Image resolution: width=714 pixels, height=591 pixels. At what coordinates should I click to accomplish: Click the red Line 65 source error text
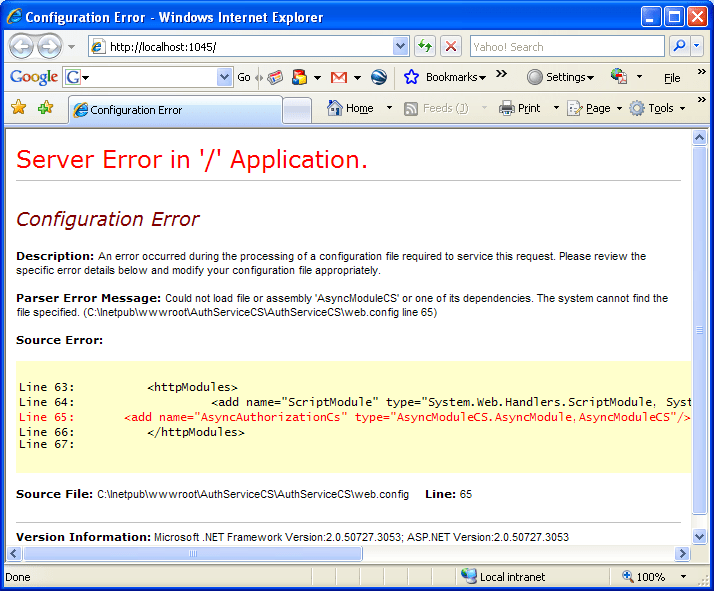pyautogui.click(x=355, y=417)
